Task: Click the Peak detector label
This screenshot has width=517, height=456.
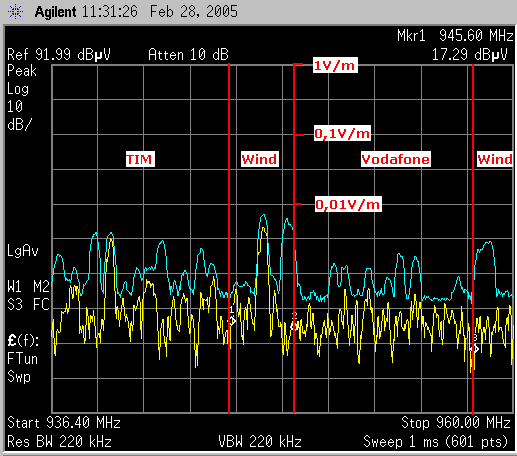Action: coord(22,71)
